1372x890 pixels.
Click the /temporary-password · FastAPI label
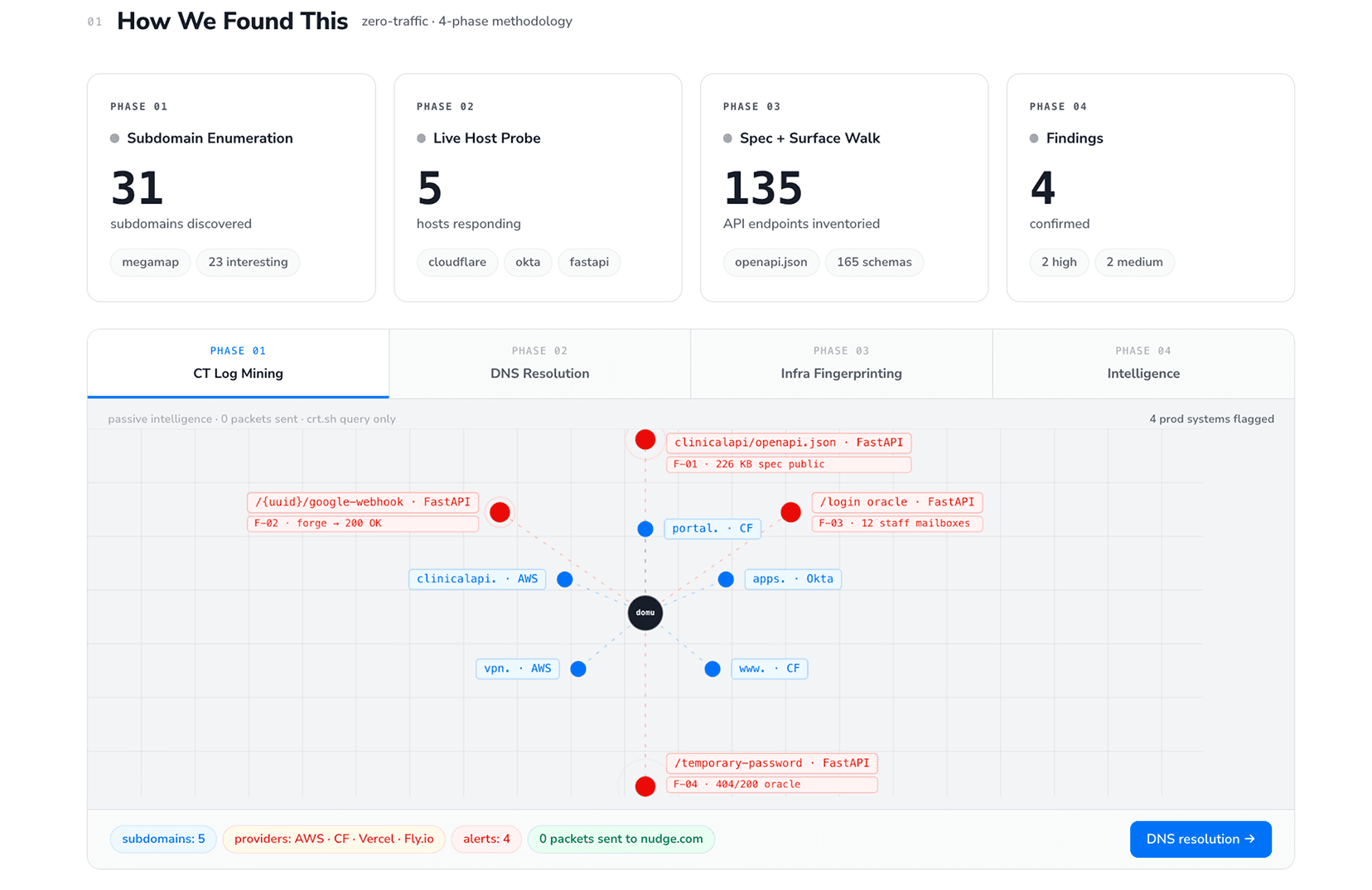pos(772,763)
